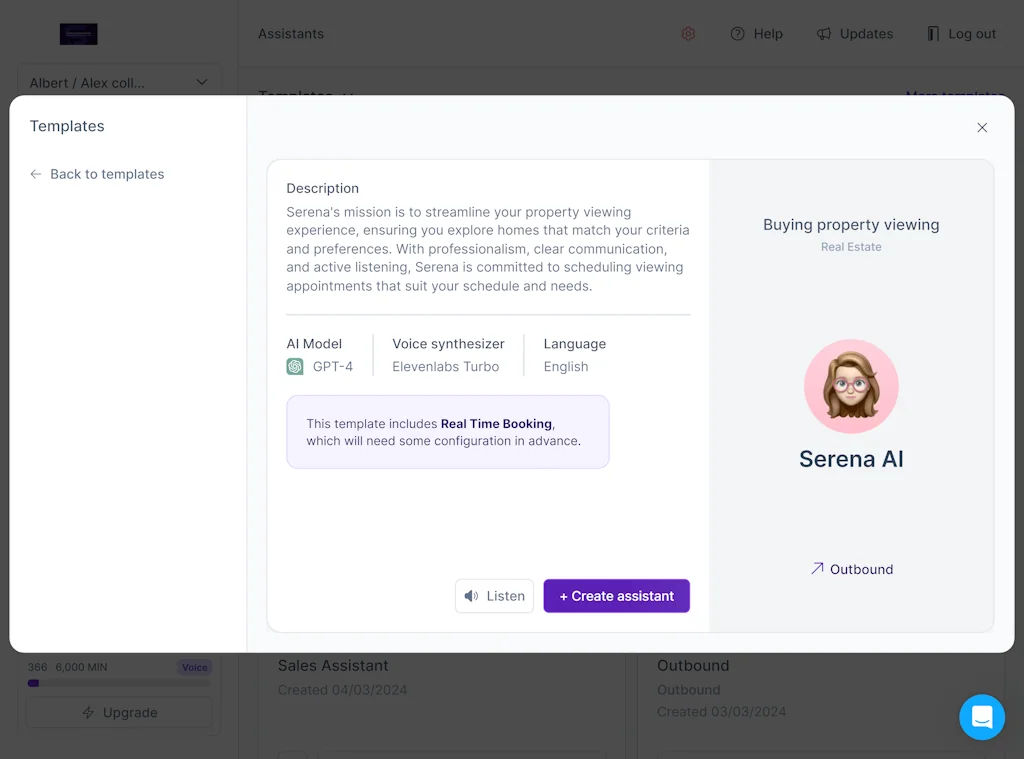The image size is (1024, 759).
Task: Click the Create assistant button
Action: pyautogui.click(x=616, y=596)
